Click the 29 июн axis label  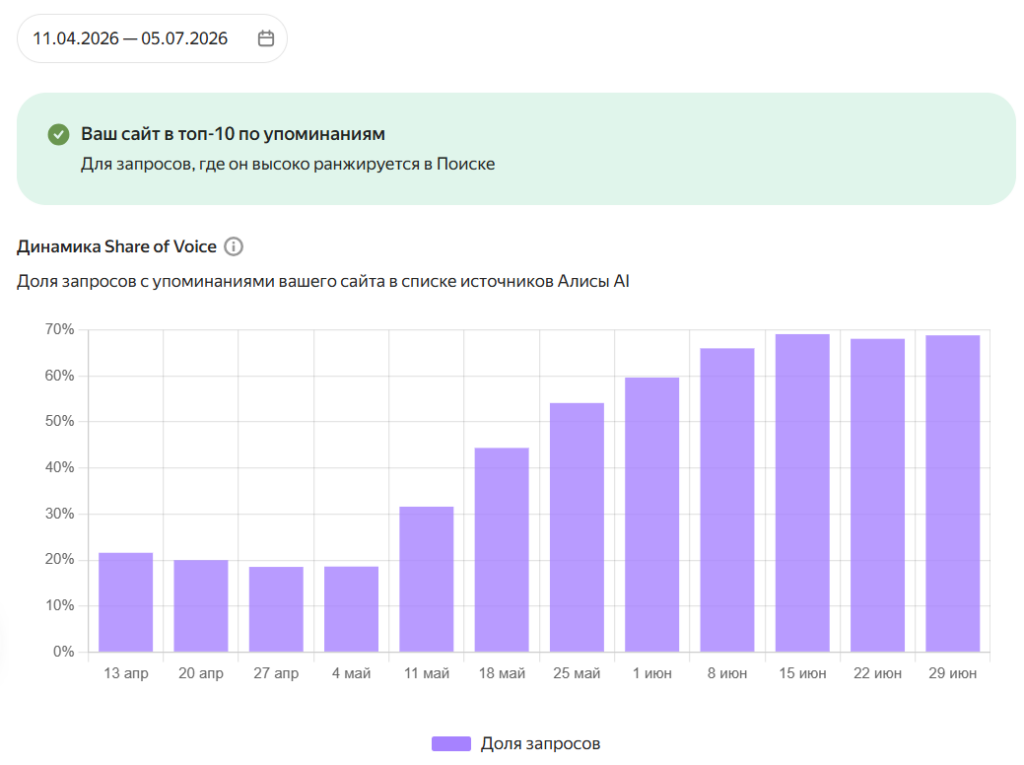[x=953, y=673]
